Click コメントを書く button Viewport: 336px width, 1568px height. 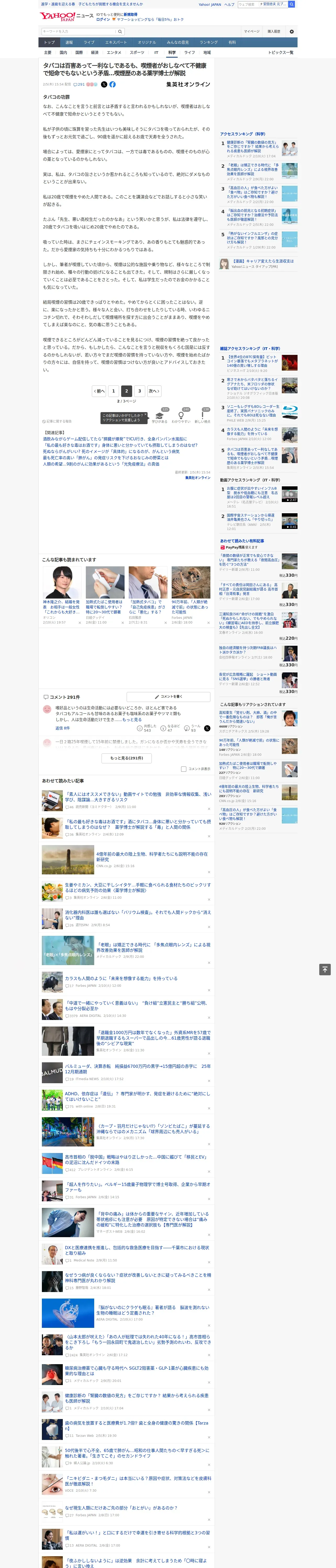point(168,696)
